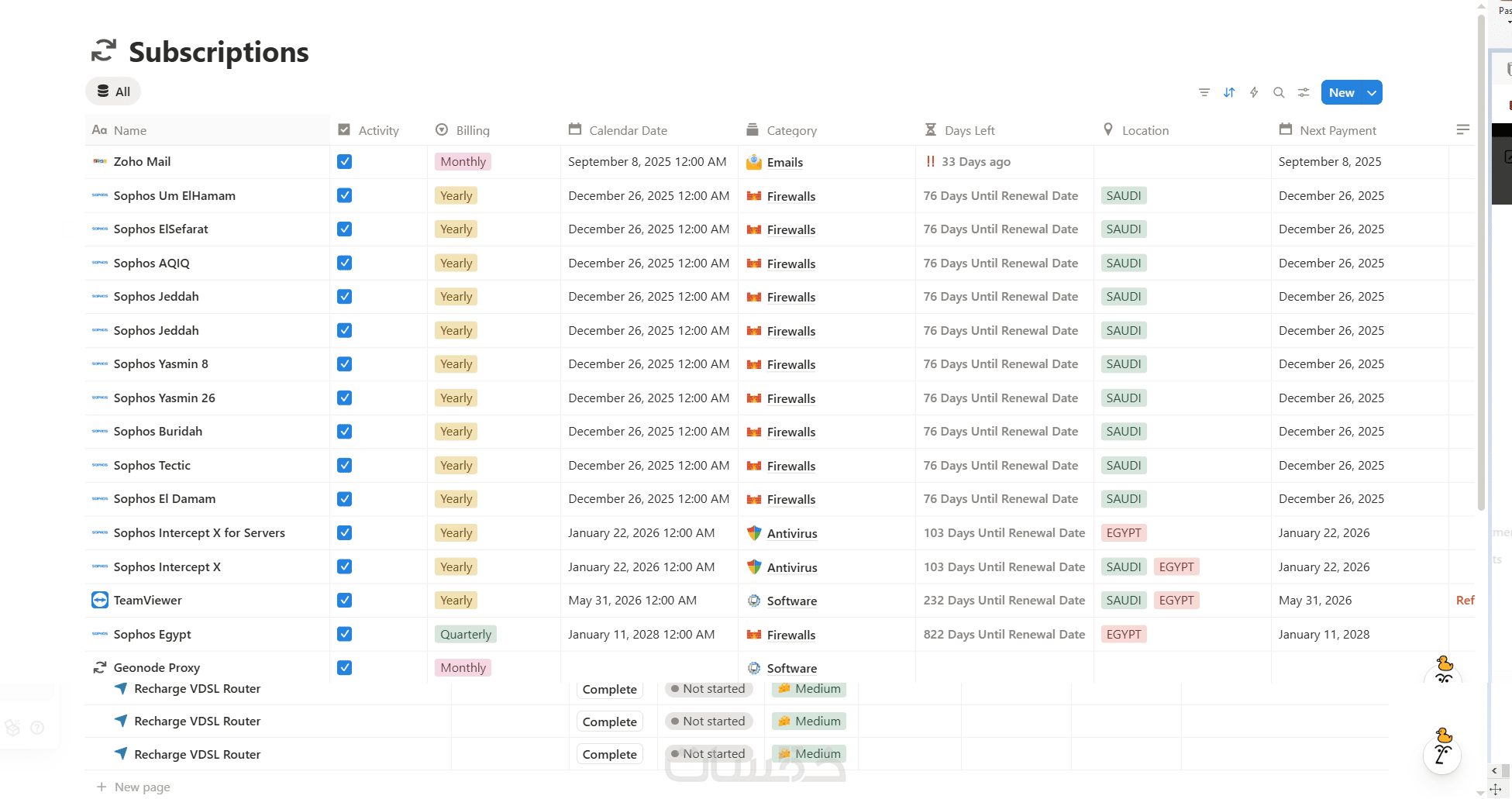This screenshot has height=799, width=1512.
Task: Open the Billing column header menu
Action: [494, 130]
